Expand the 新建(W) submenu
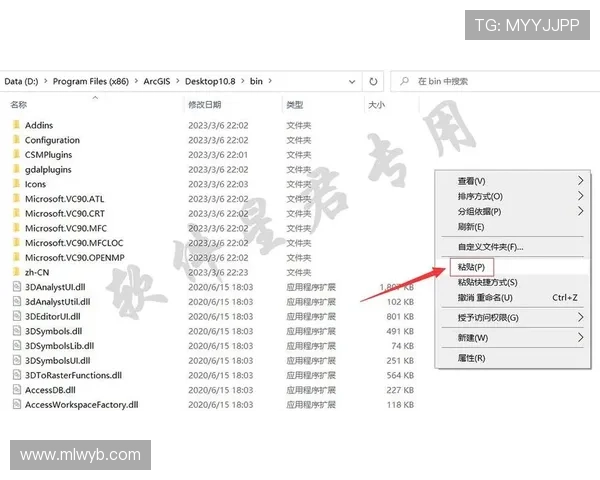The height and width of the screenshot is (480, 600). point(580,338)
